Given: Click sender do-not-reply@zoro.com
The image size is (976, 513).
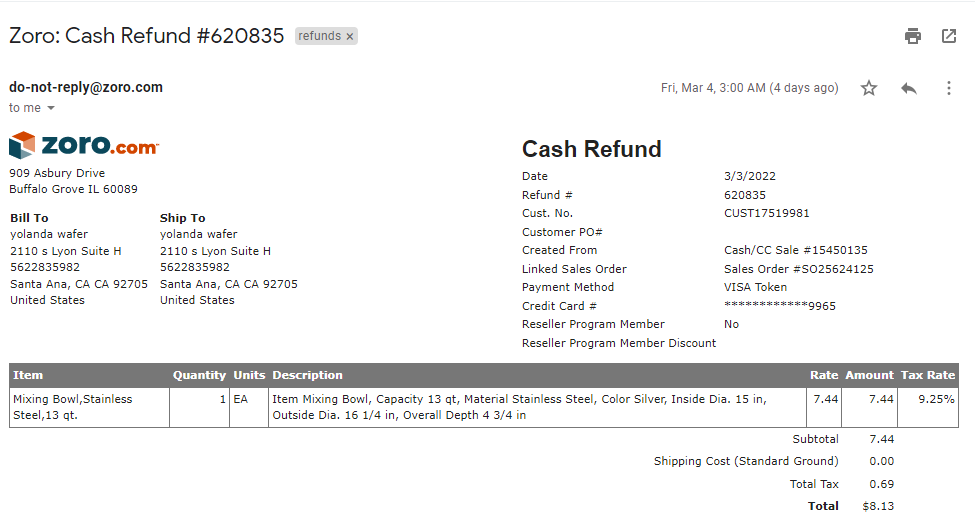Looking at the screenshot, I should (x=86, y=87).
